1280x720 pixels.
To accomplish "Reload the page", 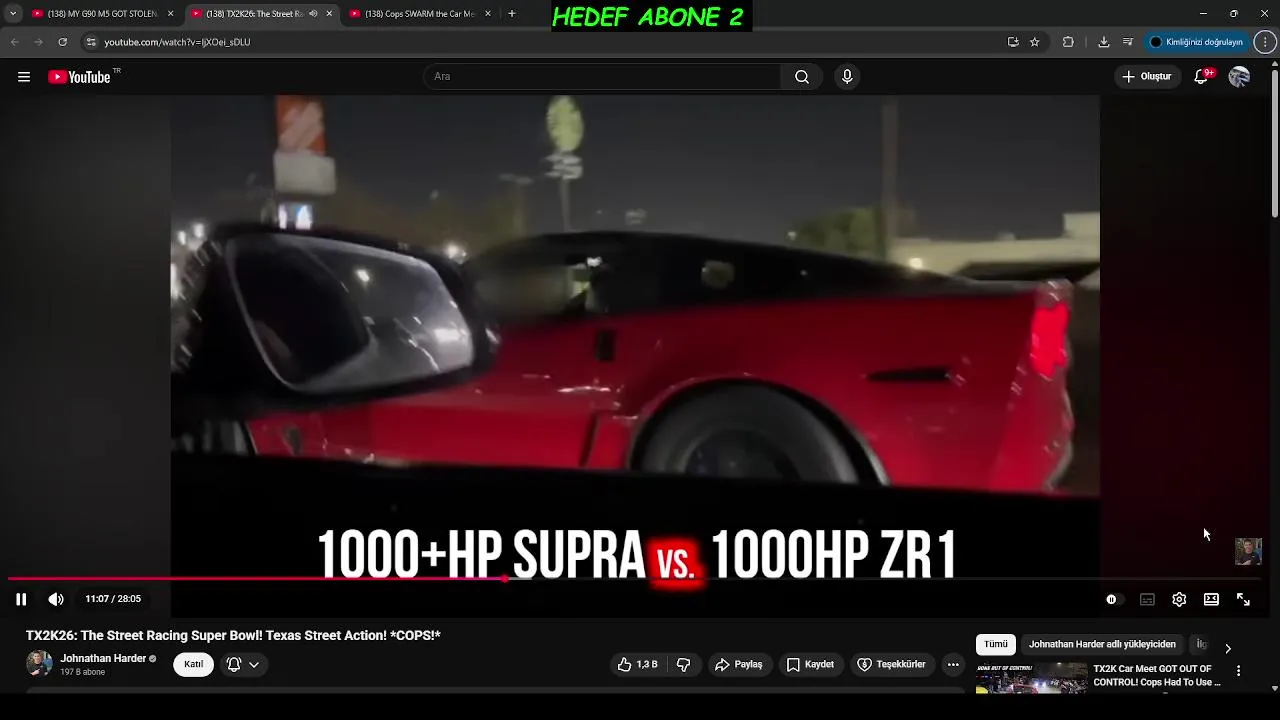I will click(x=62, y=42).
